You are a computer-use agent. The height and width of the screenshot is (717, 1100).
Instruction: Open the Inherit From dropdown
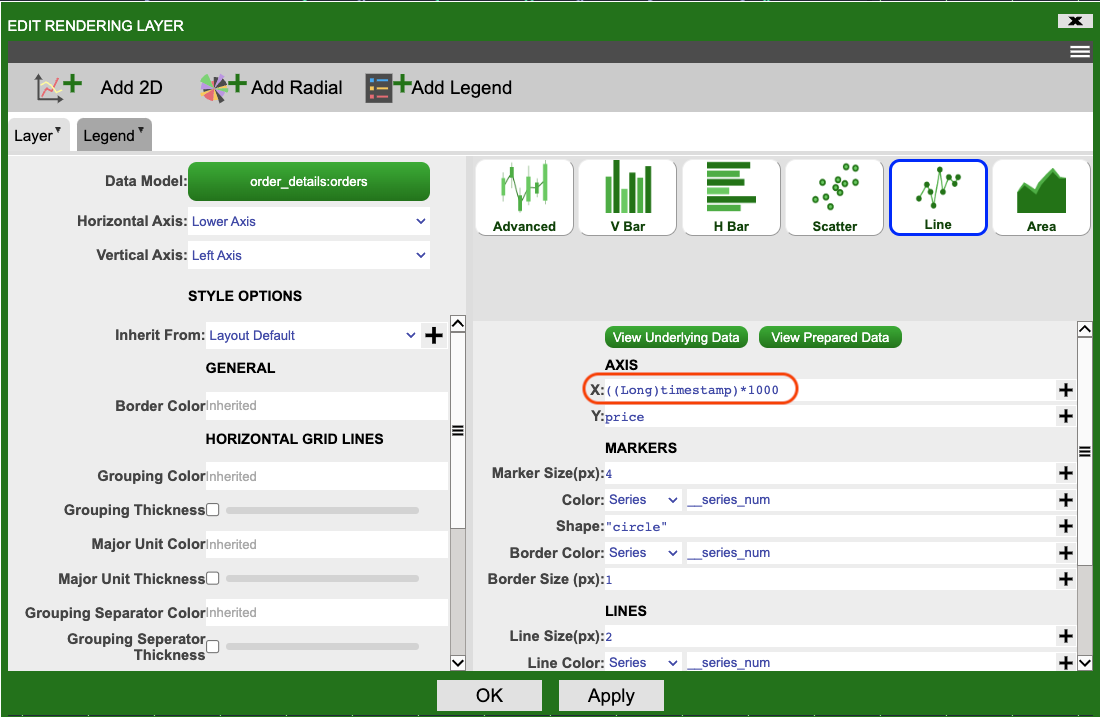click(312, 336)
